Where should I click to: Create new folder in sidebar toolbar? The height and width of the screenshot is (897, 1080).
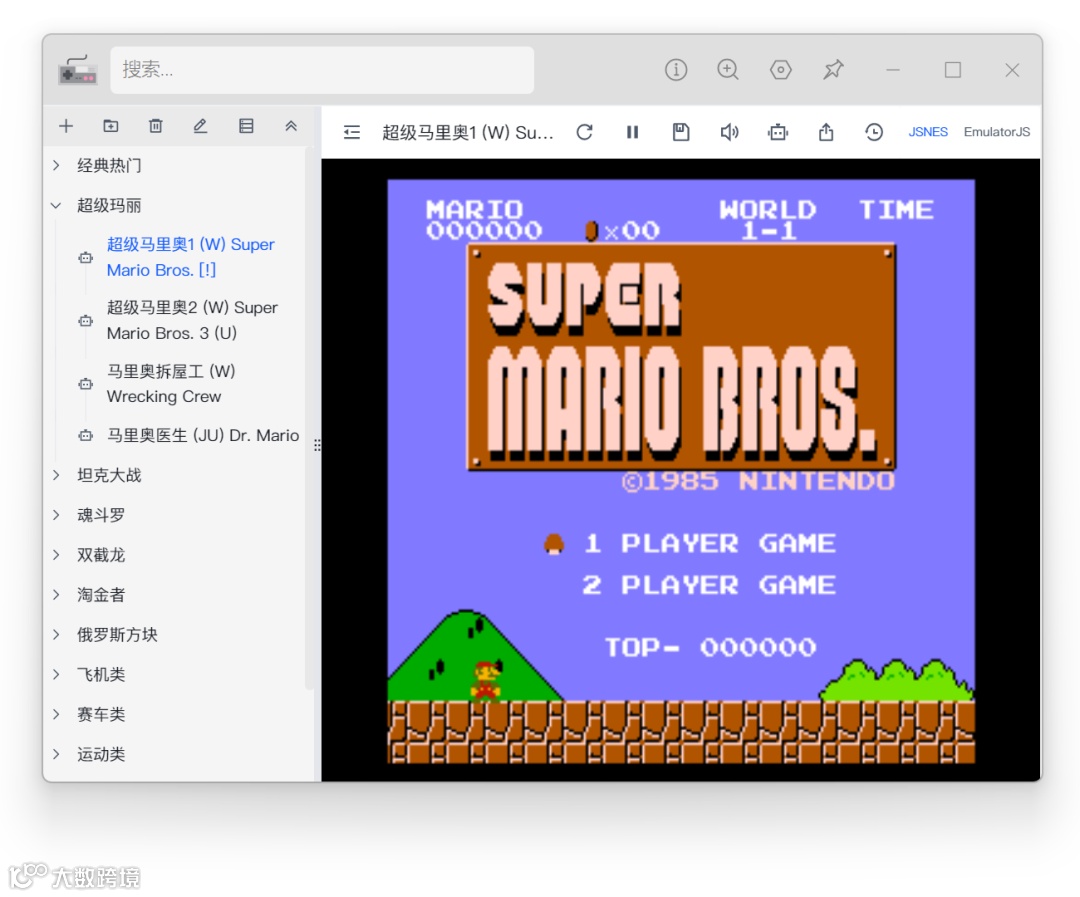[x=111, y=126]
